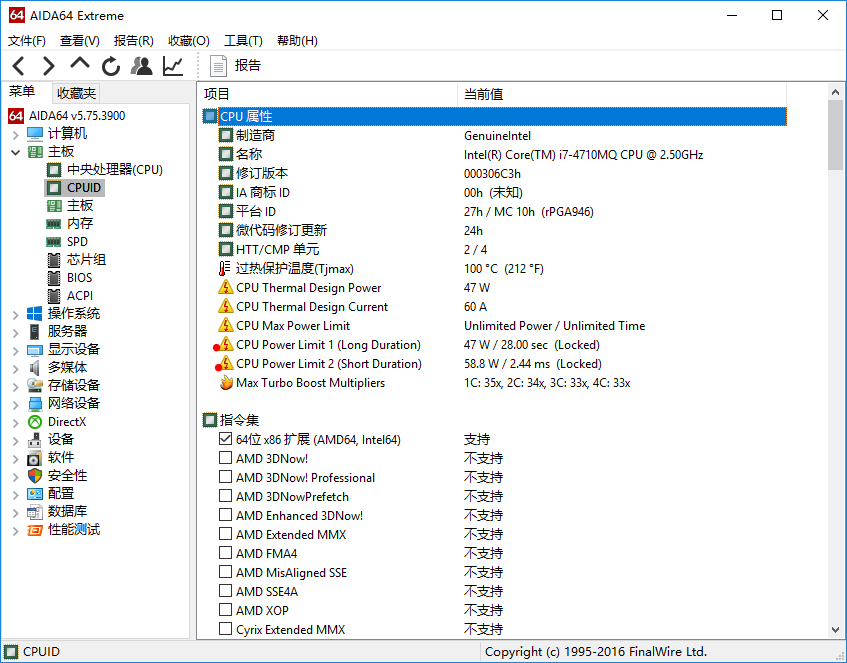This screenshot has height=663, width=847.
Task: Switch to the 收藏夹 tab
Action: [x=76, y=93]
